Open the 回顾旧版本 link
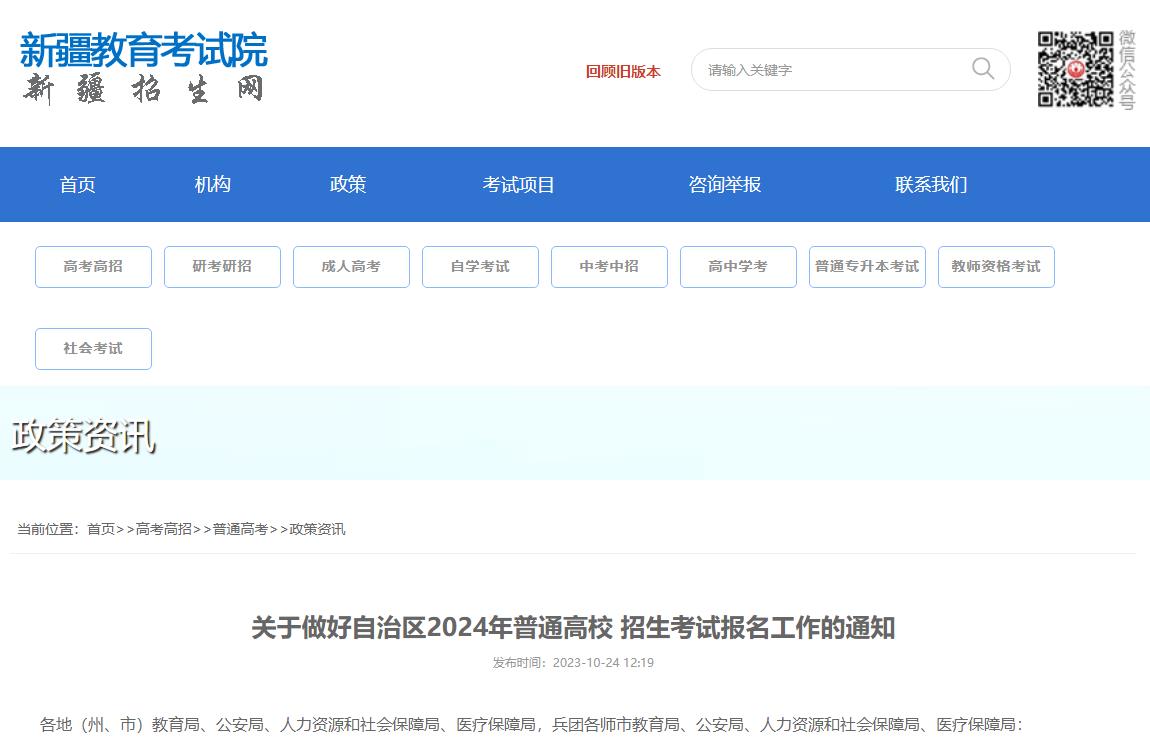This screenshot has height=750, width=1150. pyautogui.click(x=623, y=71)
